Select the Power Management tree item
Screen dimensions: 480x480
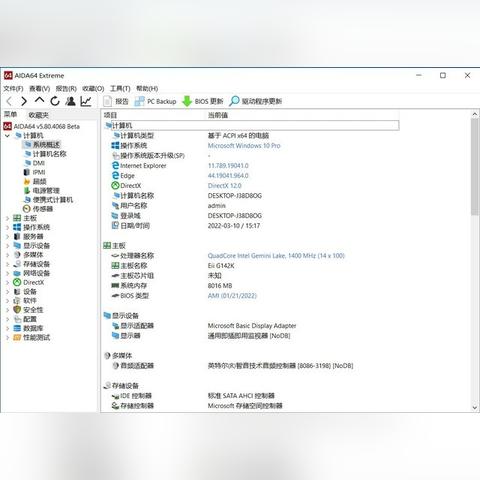(42, 190)
